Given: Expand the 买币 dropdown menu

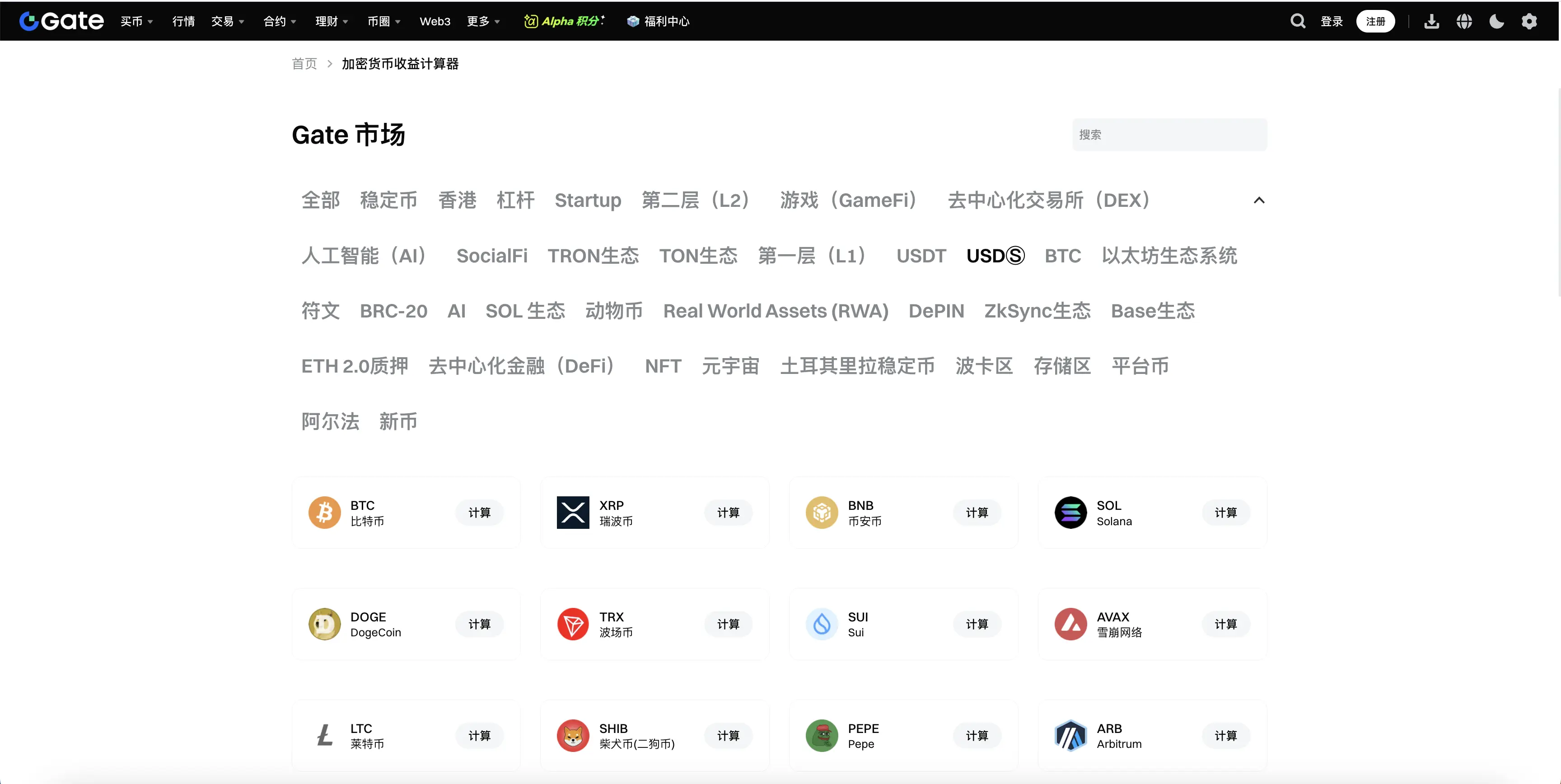Looking at the screenshot, I should coord(136,21).
